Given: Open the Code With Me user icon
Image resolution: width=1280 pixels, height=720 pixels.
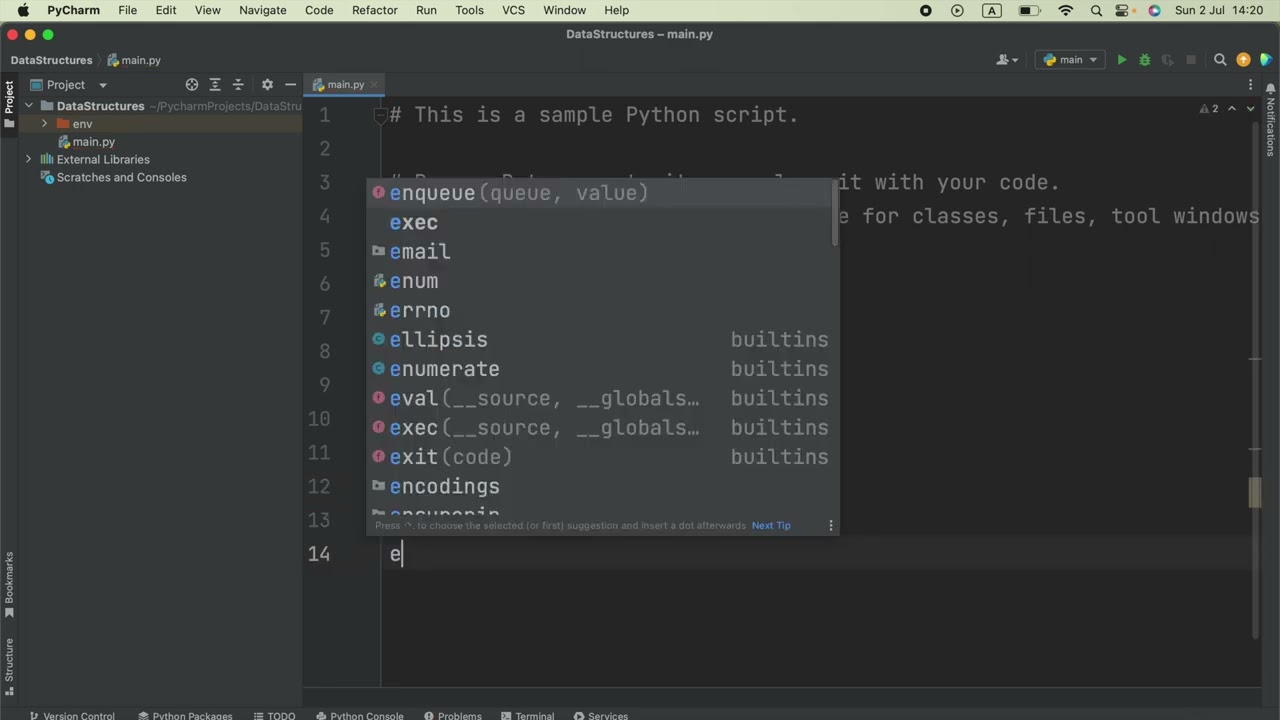Looking at the screenshot, I should [x=1007, y=60].
